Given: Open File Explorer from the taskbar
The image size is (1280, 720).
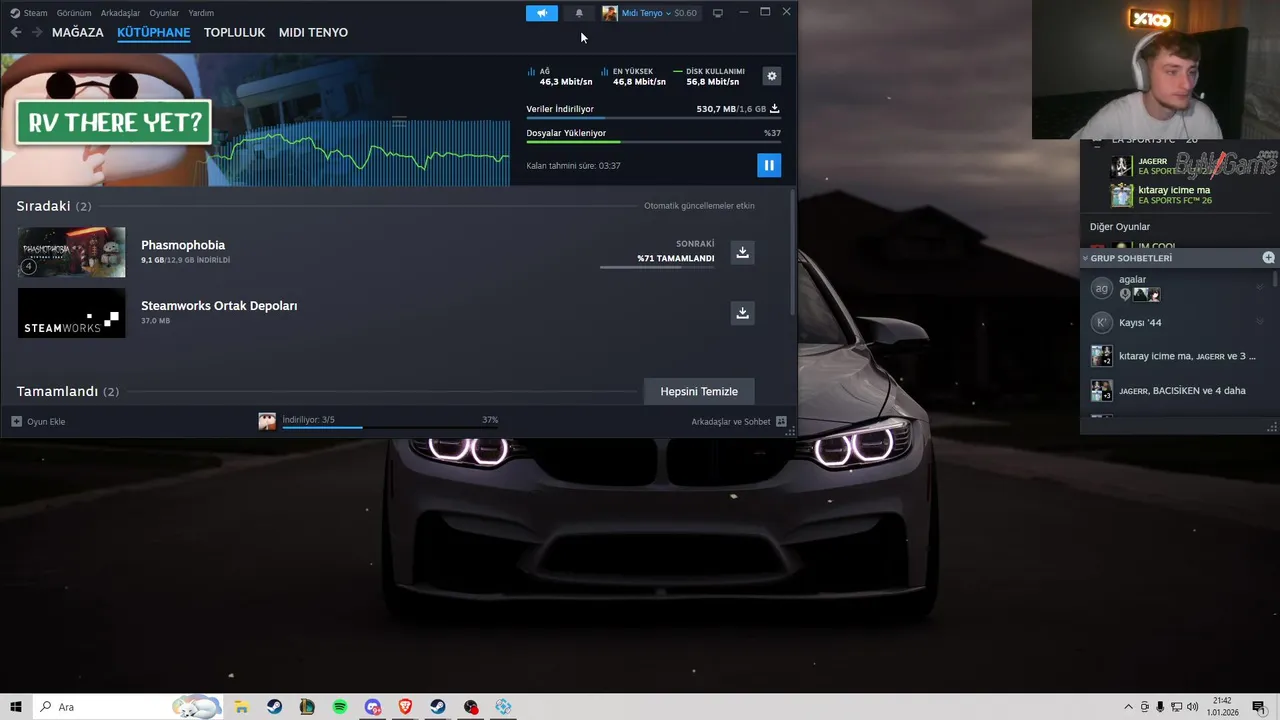Looking at the screenshot, I should tap(241, 707).
